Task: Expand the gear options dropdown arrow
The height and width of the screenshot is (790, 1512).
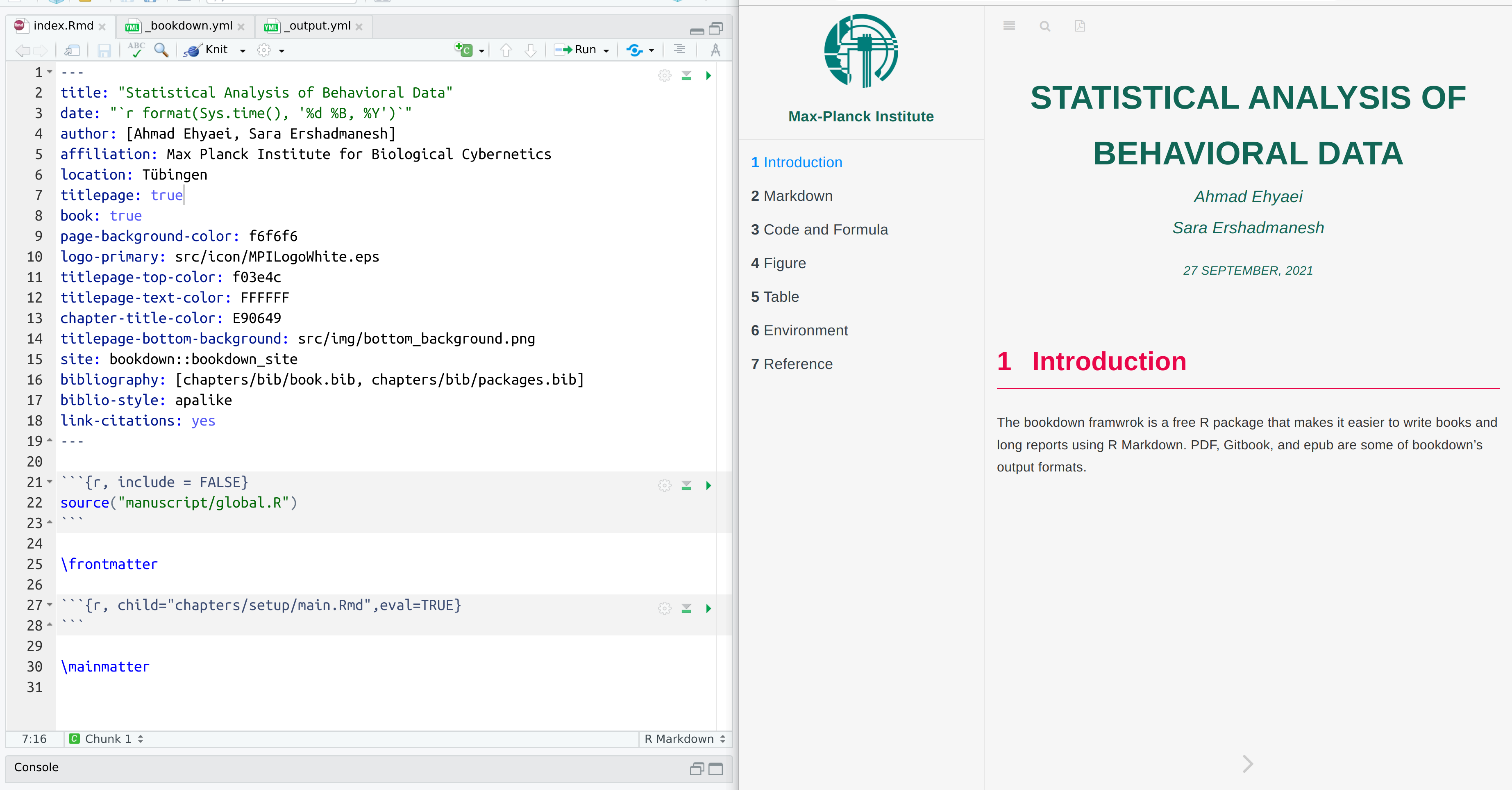Action: [282, 51]
